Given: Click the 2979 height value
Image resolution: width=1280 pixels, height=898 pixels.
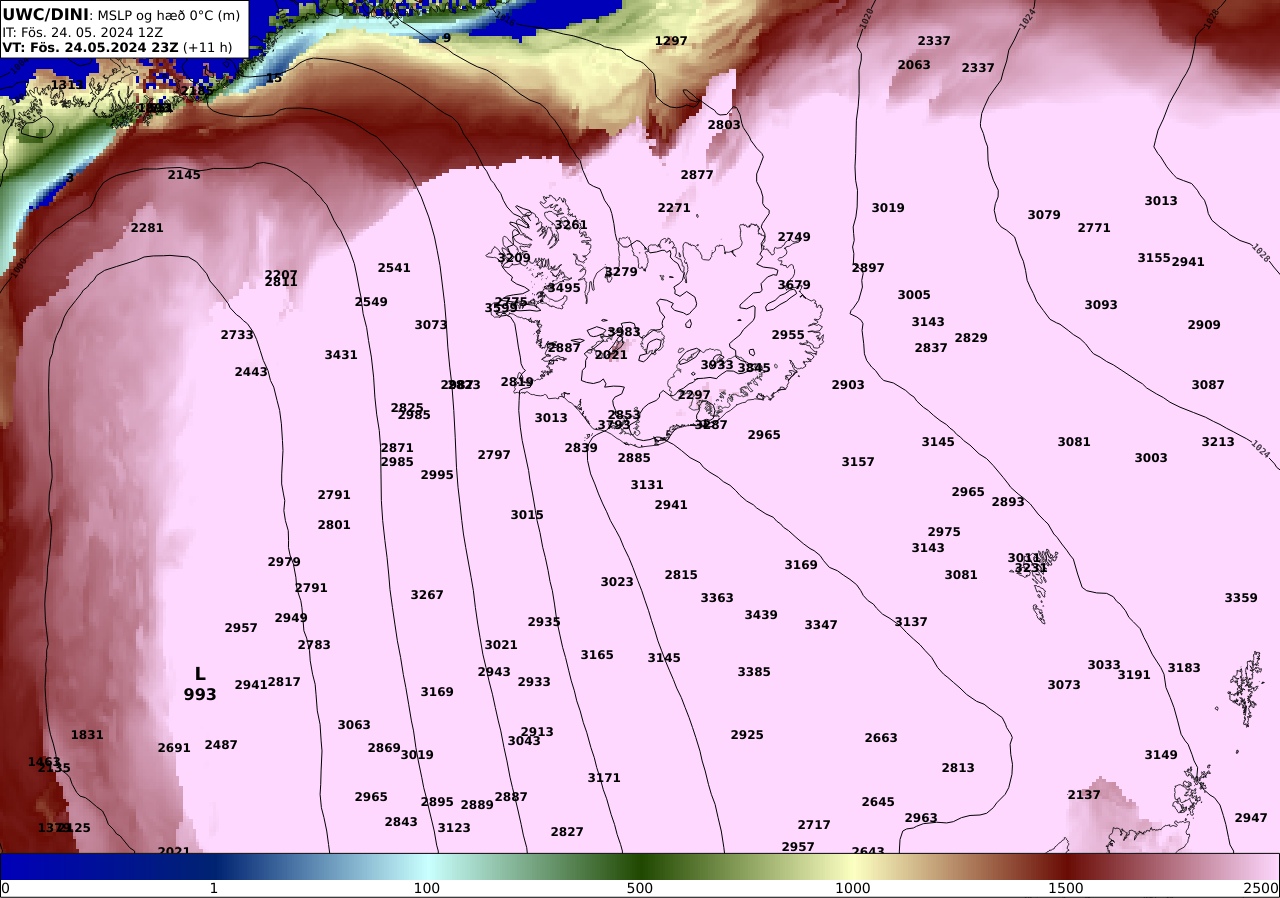Looking at the screenshot, I should click(x=284, y=562).
